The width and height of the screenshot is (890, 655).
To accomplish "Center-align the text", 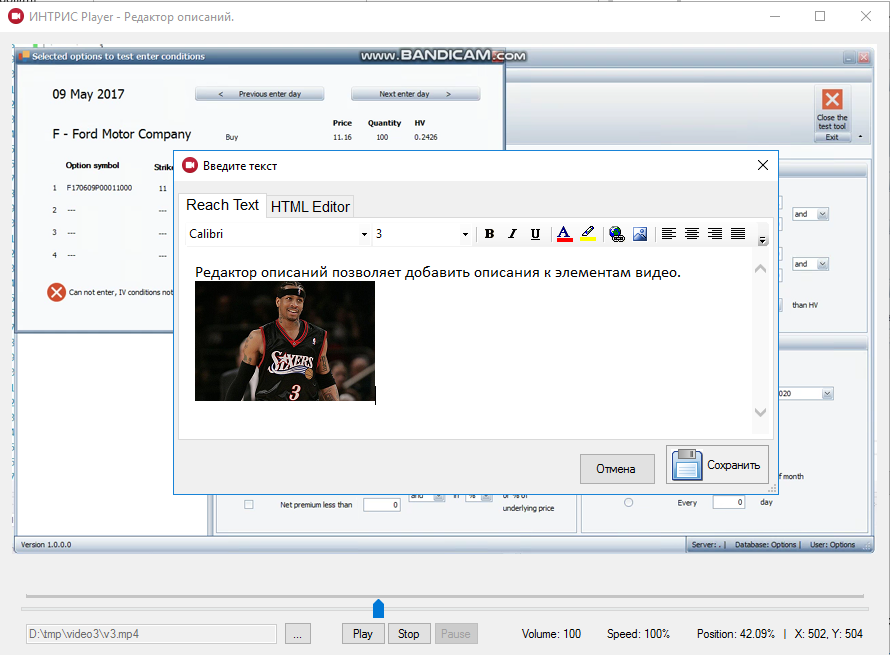I will pos(691,234).
